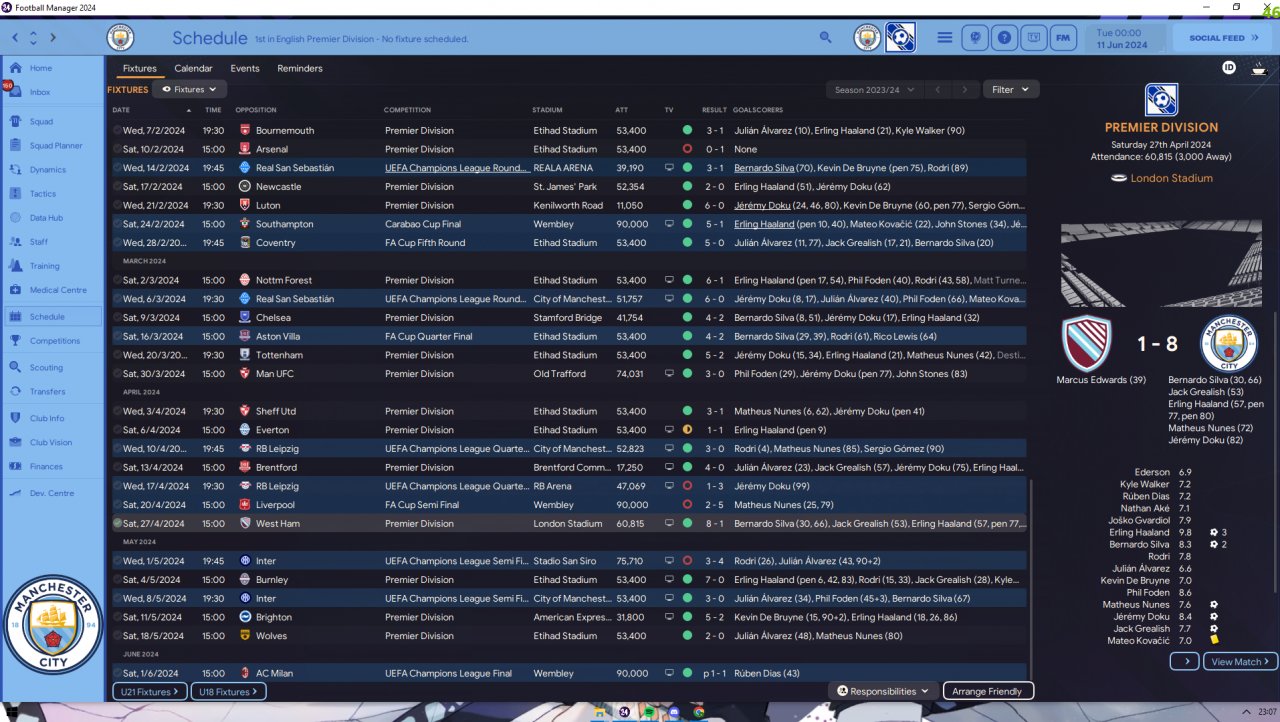Click Discord icon in the Windows taskbar
This screenshot has width=1280, height=722.
point(674,712)
